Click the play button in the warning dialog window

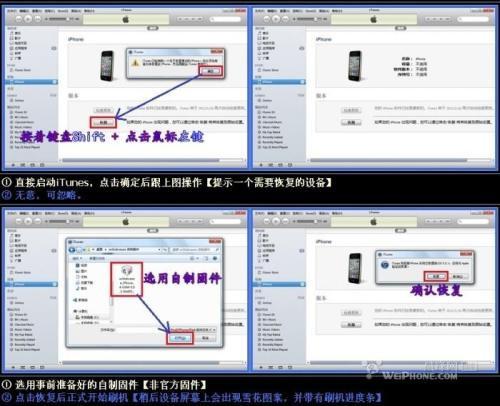pyautogui.click(x=28, y=19)
